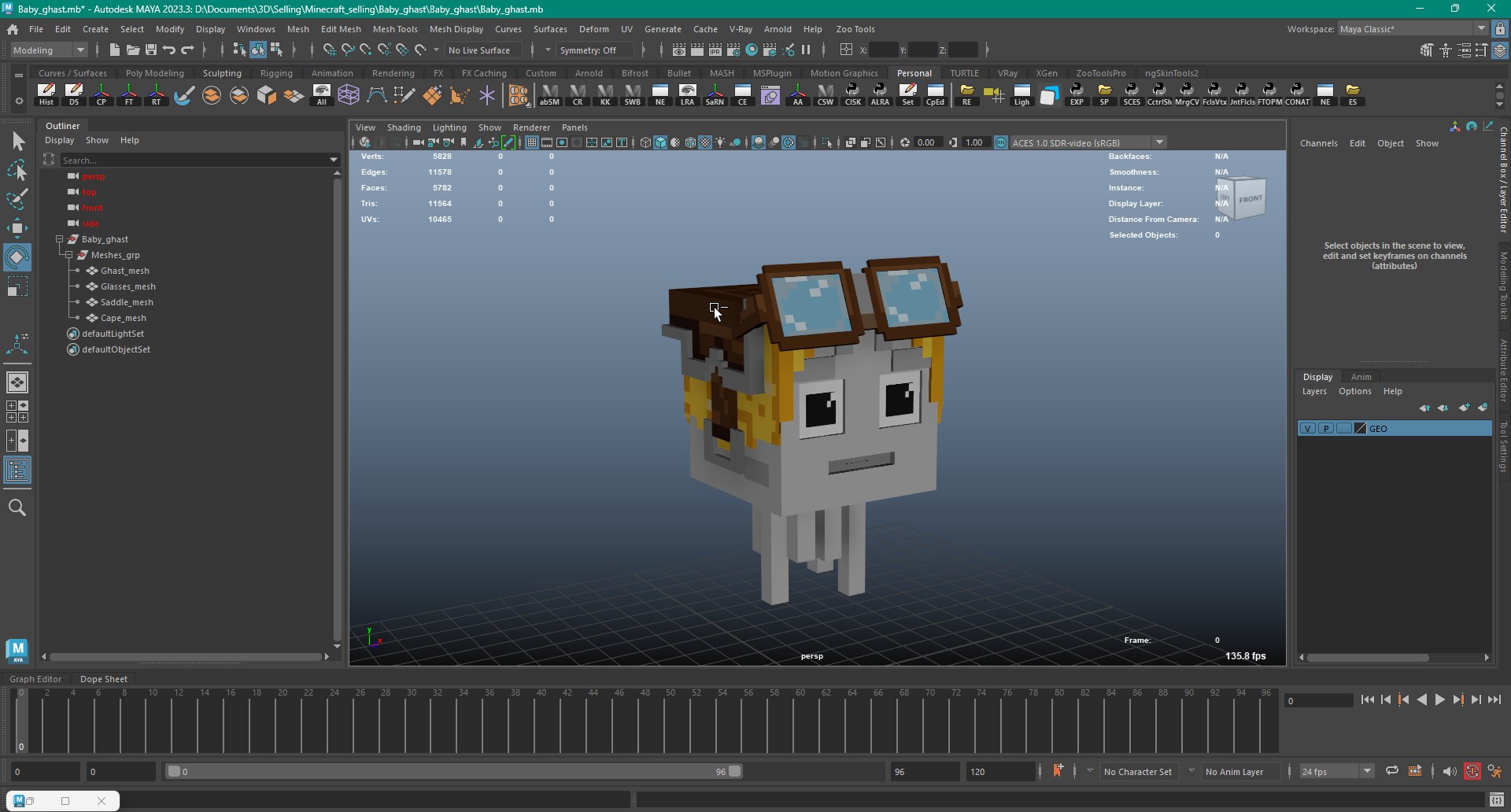Image resolution: width=1511 pixels, height=812 pixels.
Task: Toggle the P playback box of GEO layer
Action: (1326, 428)
